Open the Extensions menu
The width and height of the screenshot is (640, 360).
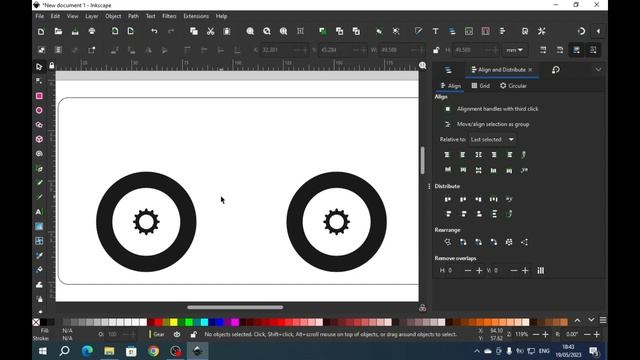tap(196, 16)
